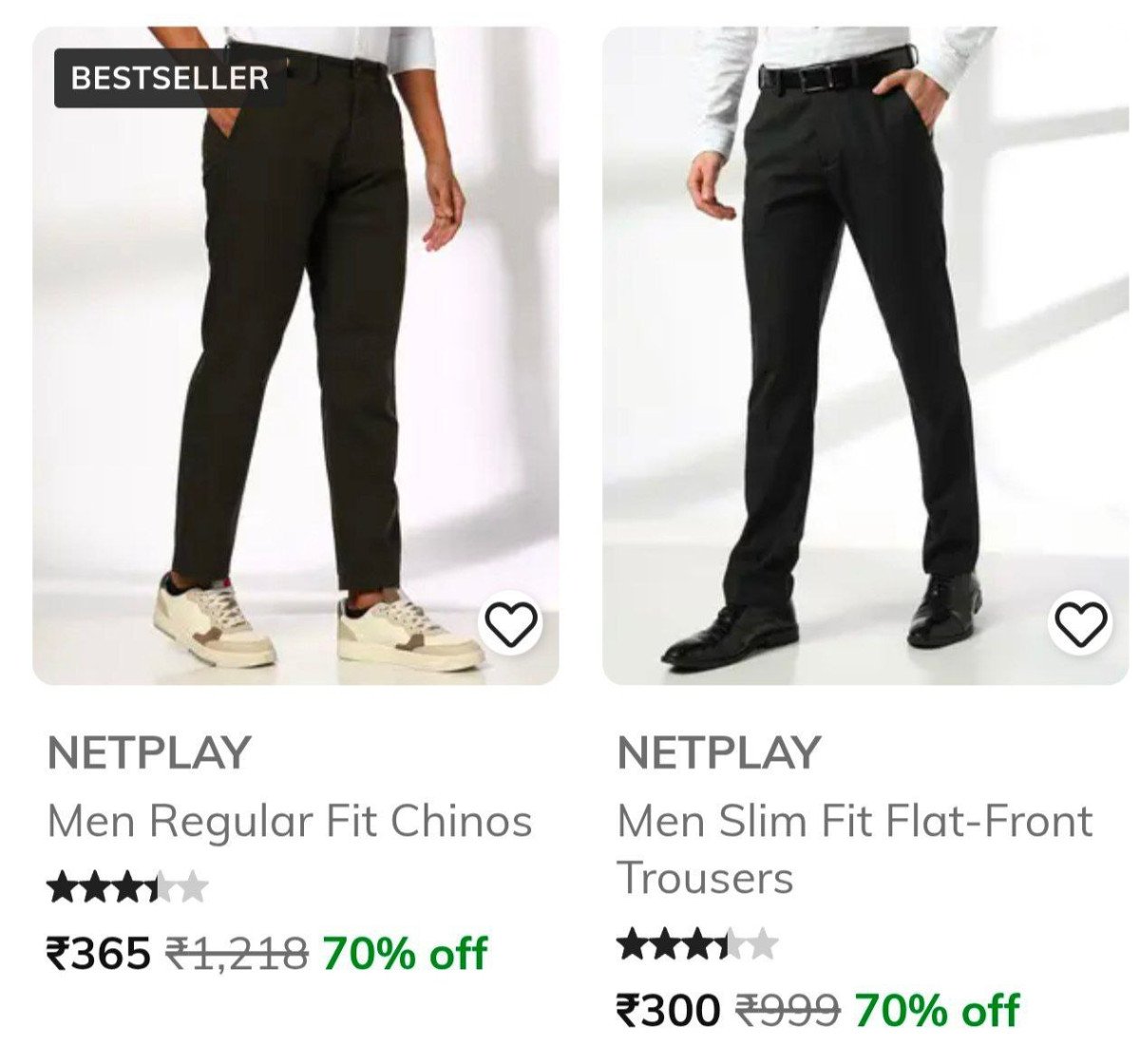Click the struck-through ₹999 original price
The height and width of the screenshot is (1064, 1140).
pos(788,1010)
